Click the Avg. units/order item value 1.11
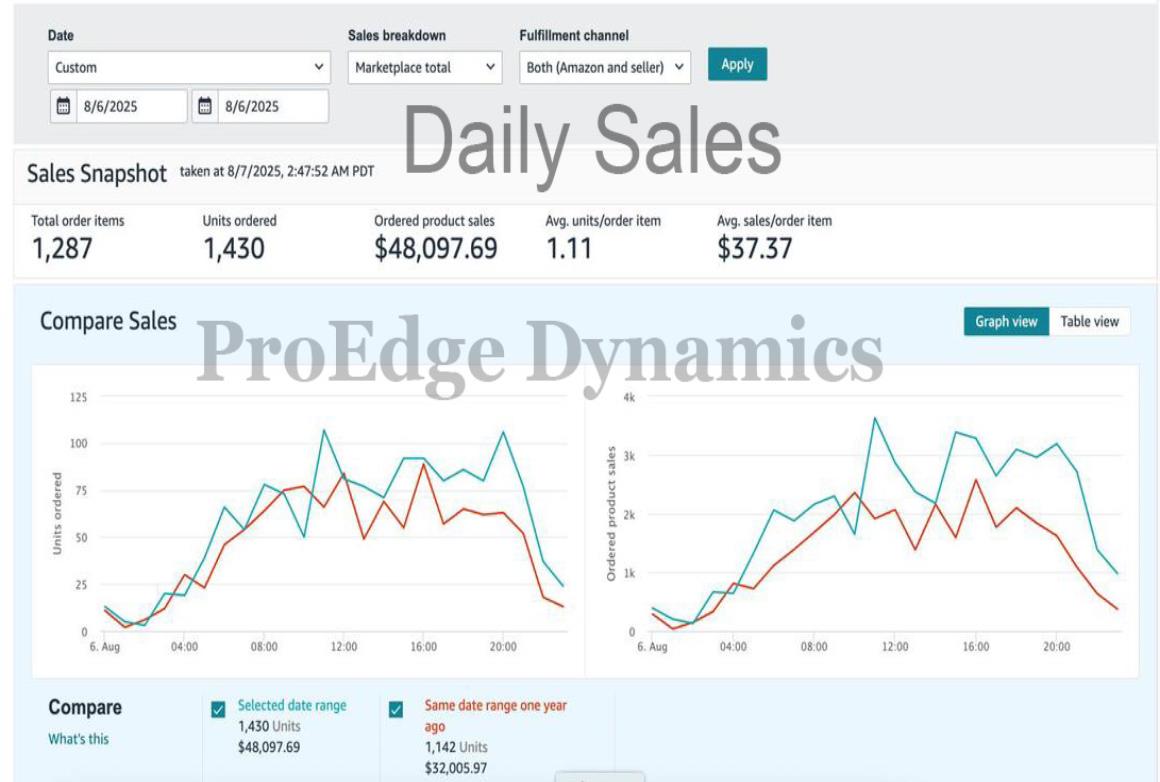Screen dimensions: 1160x782 coord(568,248)
